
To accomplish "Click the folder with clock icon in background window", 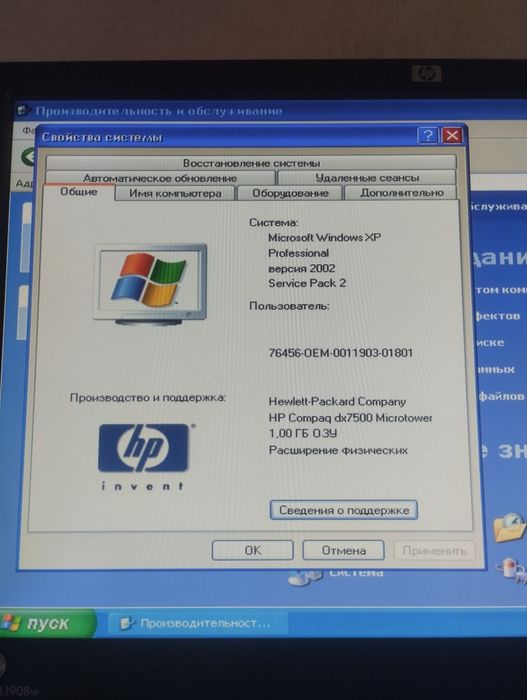I will click(509, 528).
